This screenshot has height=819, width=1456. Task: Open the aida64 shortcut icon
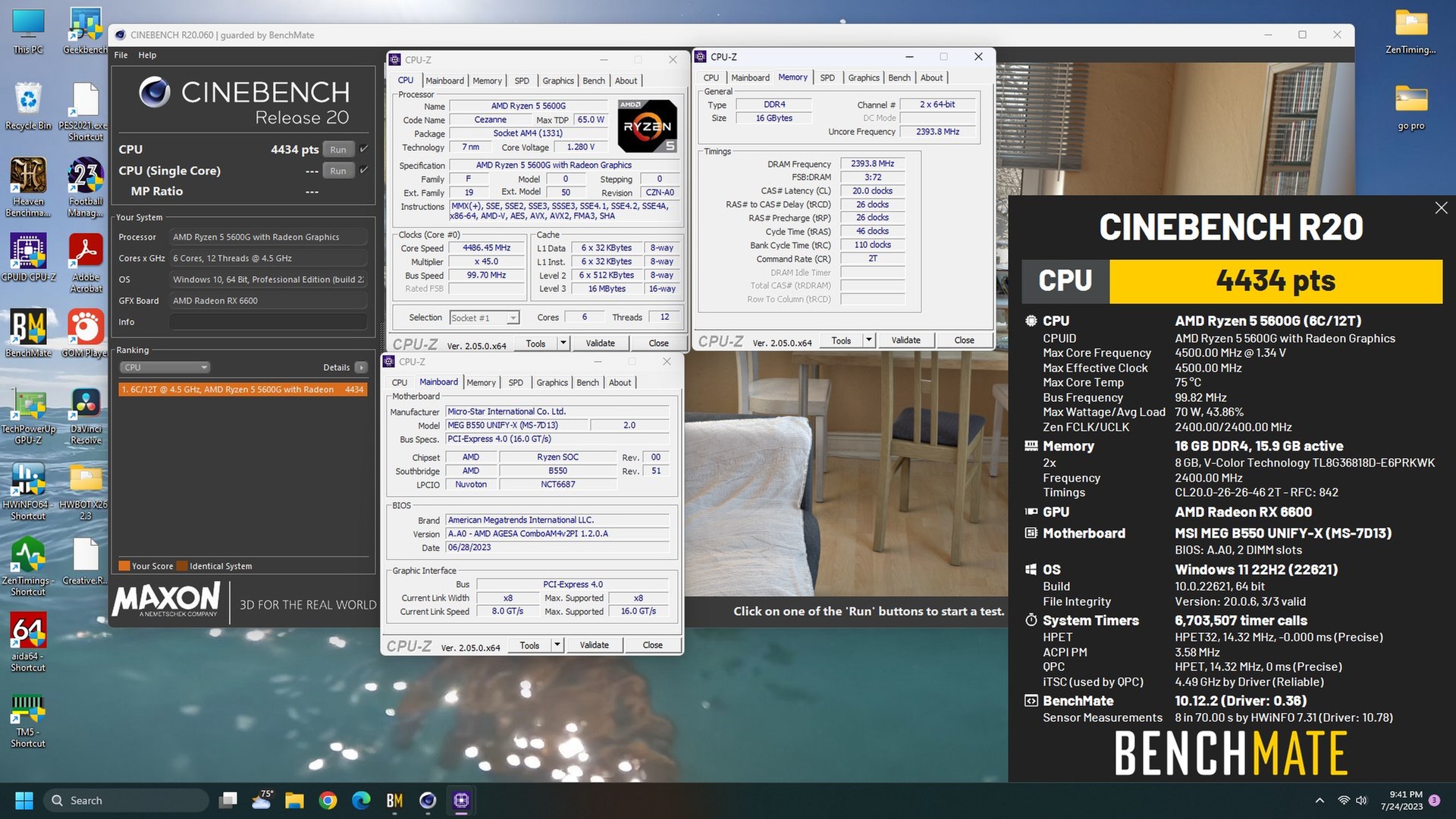[x=28, y=643]
